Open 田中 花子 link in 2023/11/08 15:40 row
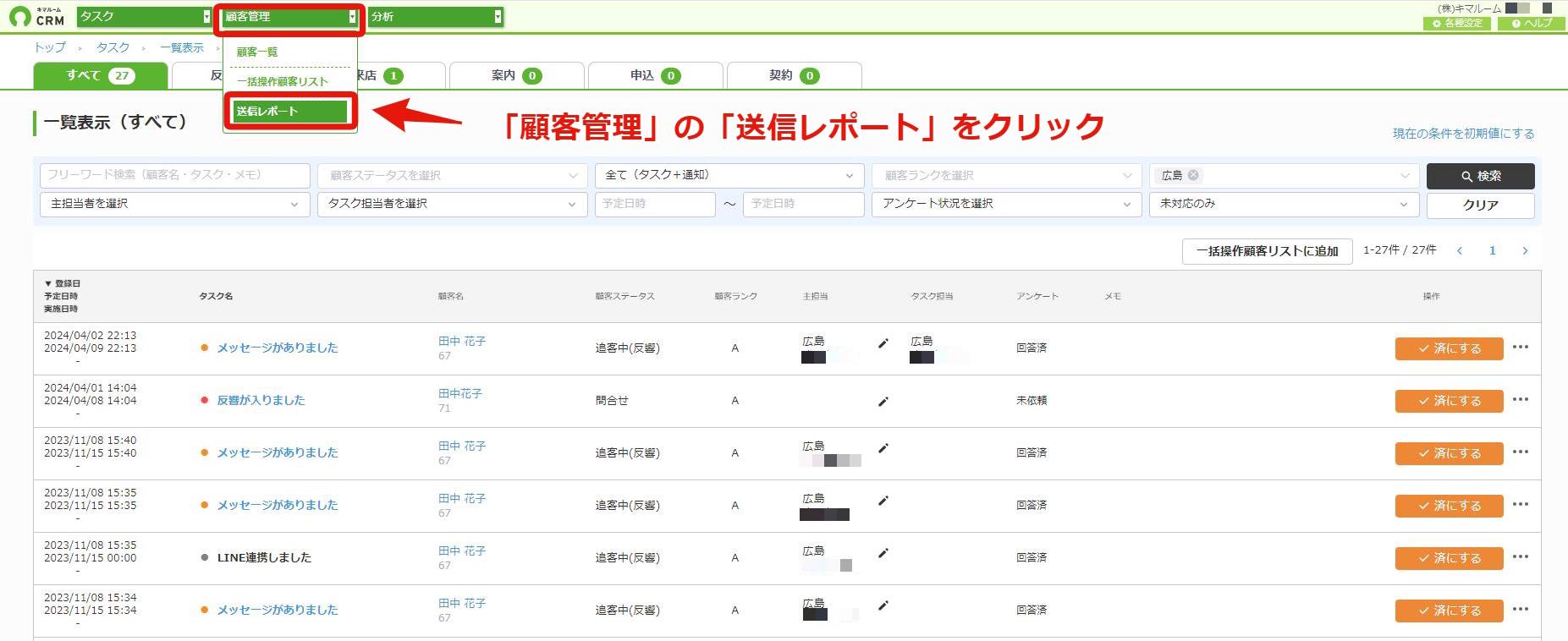The height and width of the screenshot is (641, 1568). coord(462,447)
